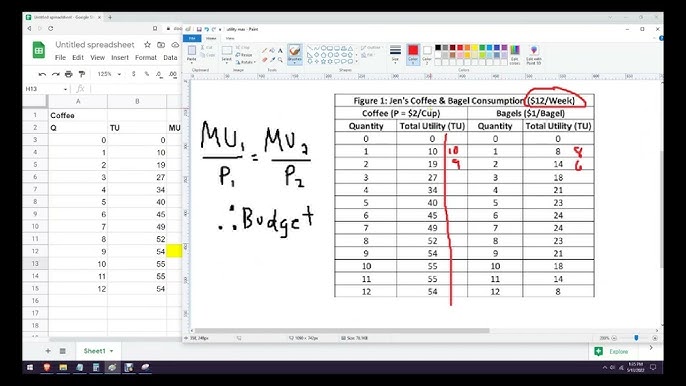686x386 pixels.
Task: Click the Paint zoom slider handle
Action: [636, 338]
